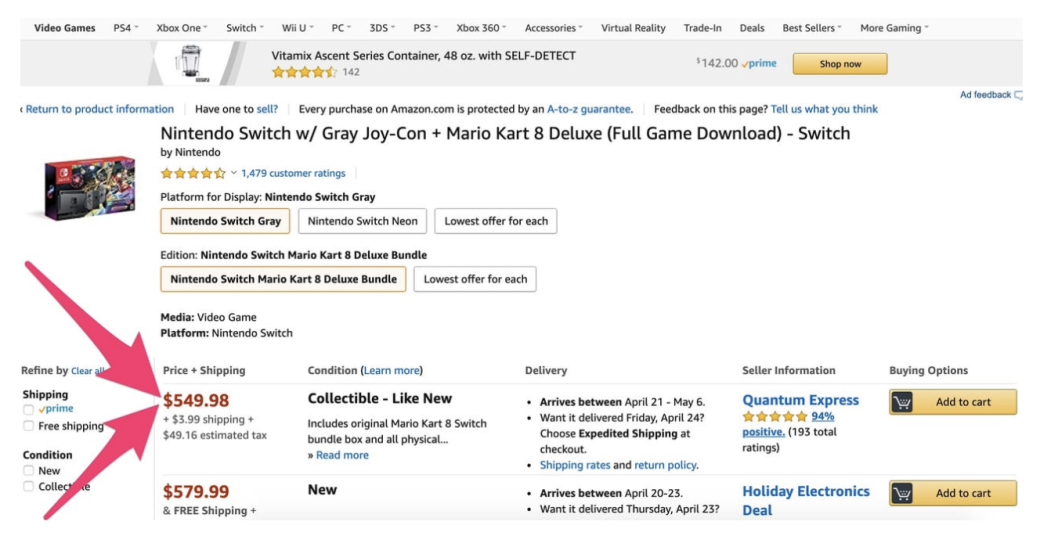
Task: Click the product star rating icons
Action: click(193, 174)
